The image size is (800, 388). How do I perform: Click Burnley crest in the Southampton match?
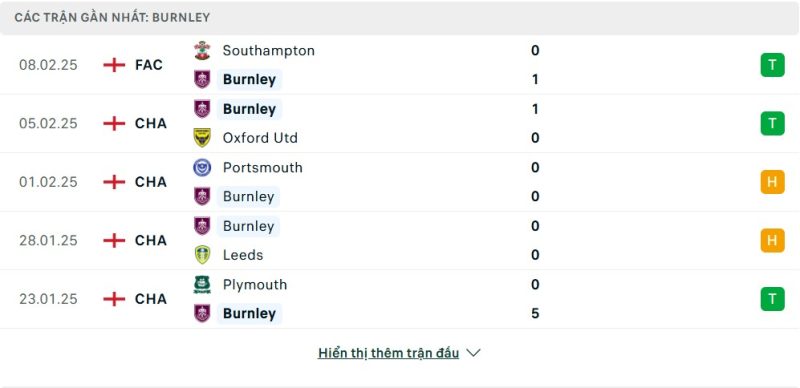pyautogui.click(x=202, y=80)
